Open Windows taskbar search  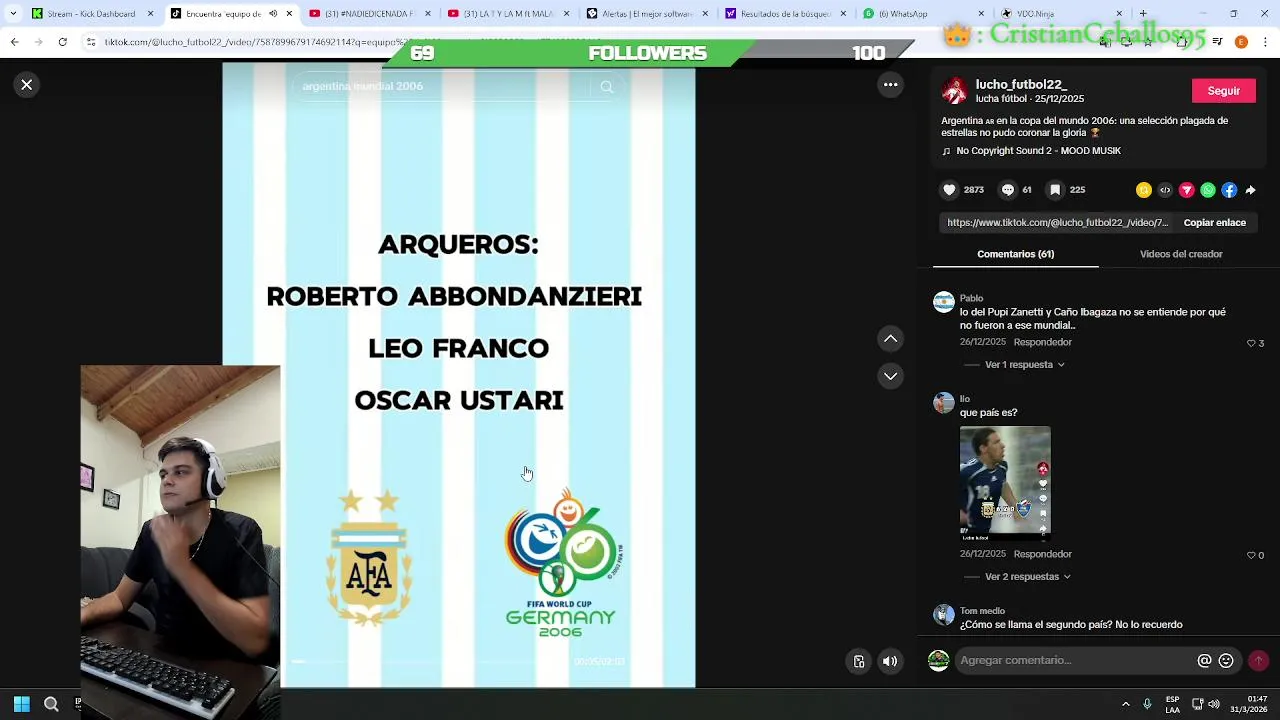pos(52,704)
